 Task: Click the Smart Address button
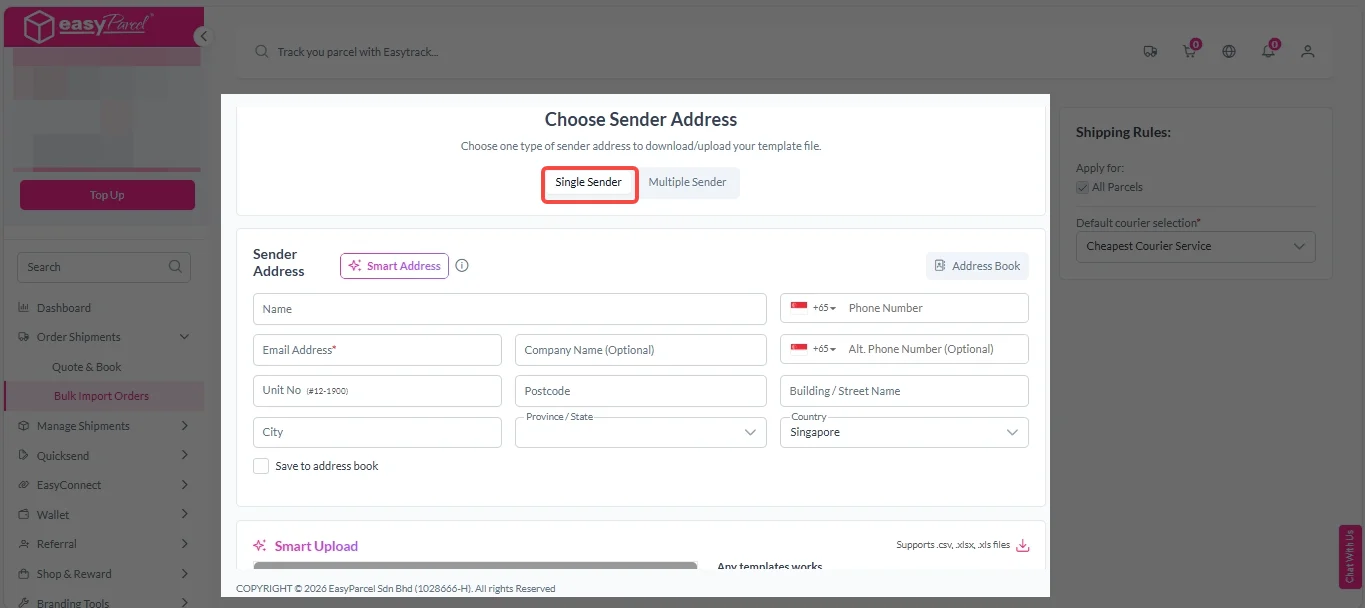(394, 266)
